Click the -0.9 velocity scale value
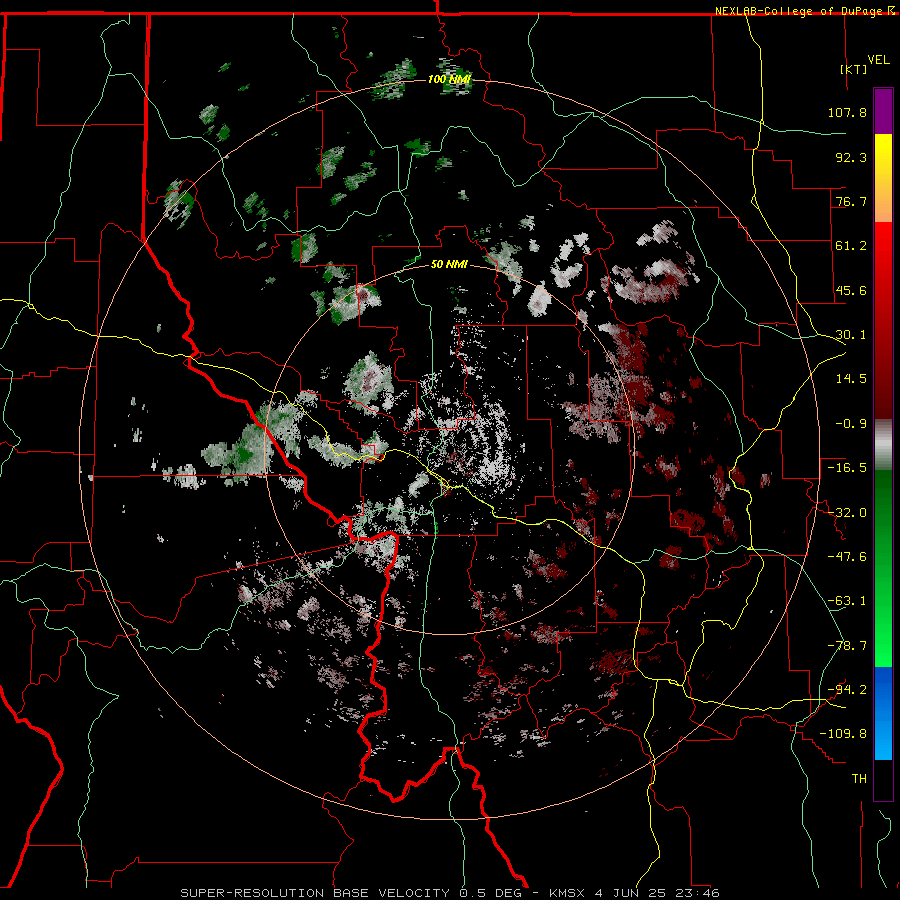 pyautogui.click(x=851, y=424)
